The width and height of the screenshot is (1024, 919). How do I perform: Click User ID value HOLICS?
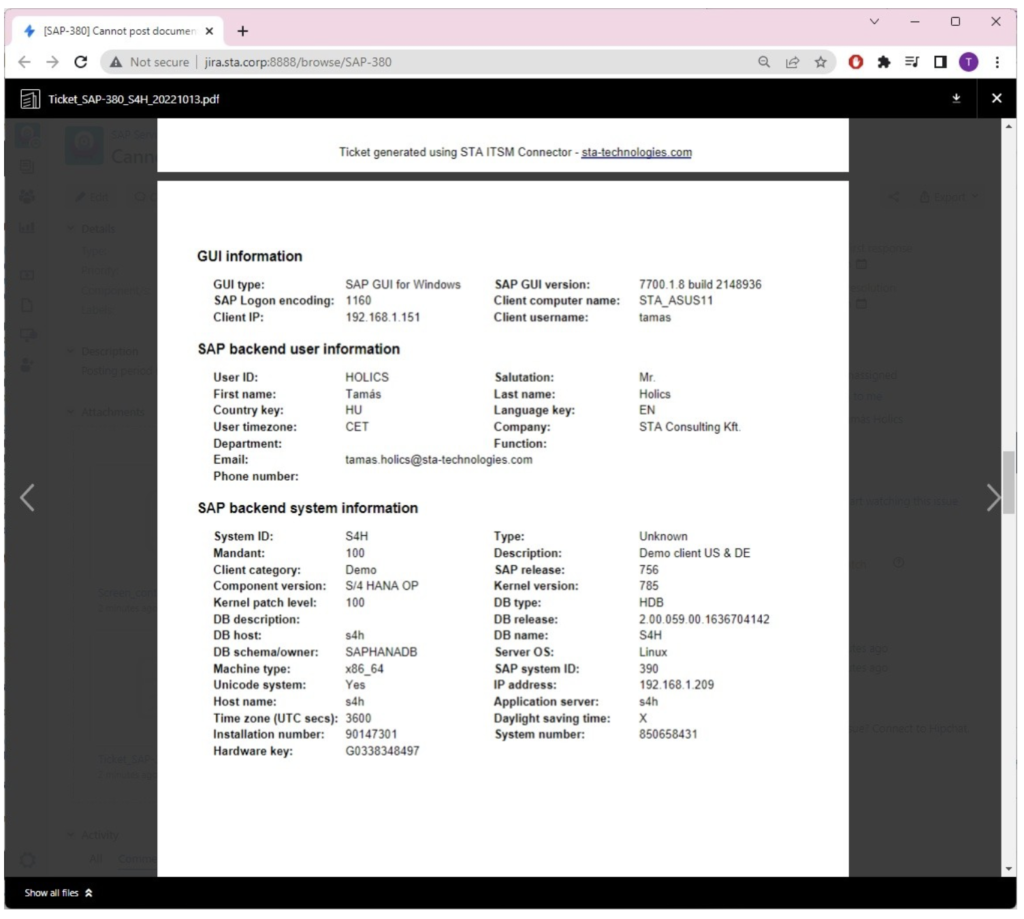[x=367, y=378]
